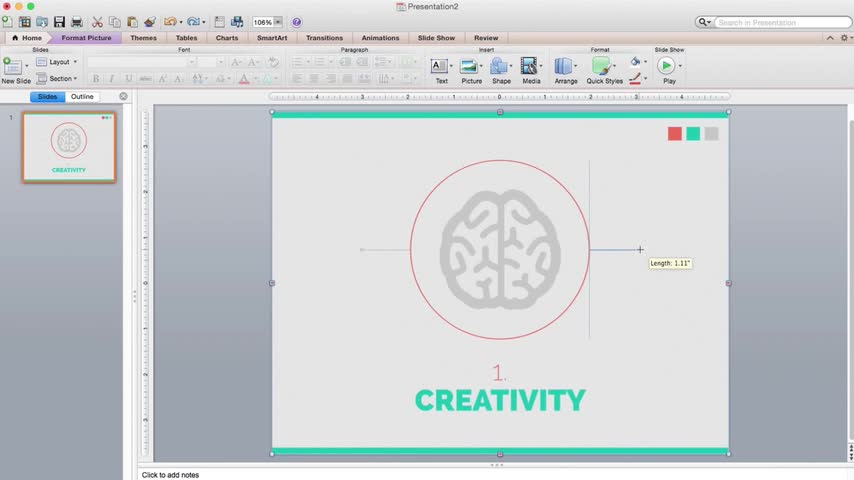
Task: Save the presentation with floppy icon
Action: pyautogui.click(x=59, y=22)
